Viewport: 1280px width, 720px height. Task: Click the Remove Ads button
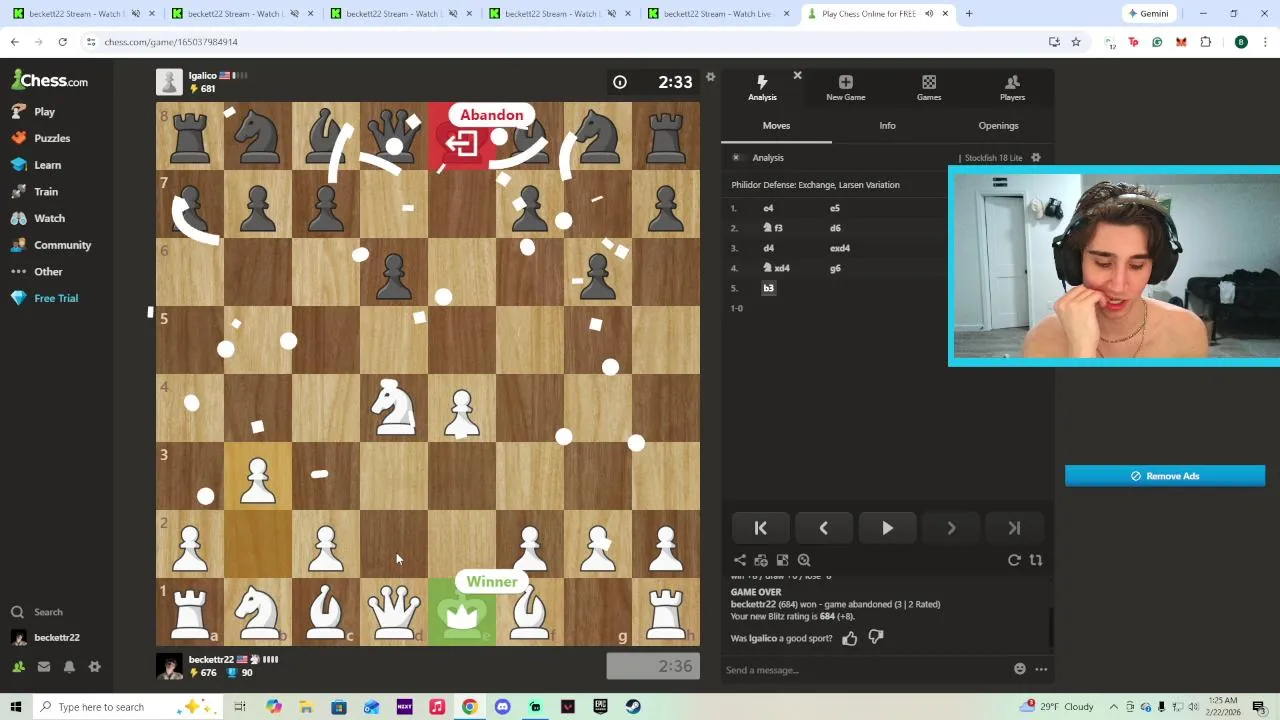click(x=1165, y=476)
